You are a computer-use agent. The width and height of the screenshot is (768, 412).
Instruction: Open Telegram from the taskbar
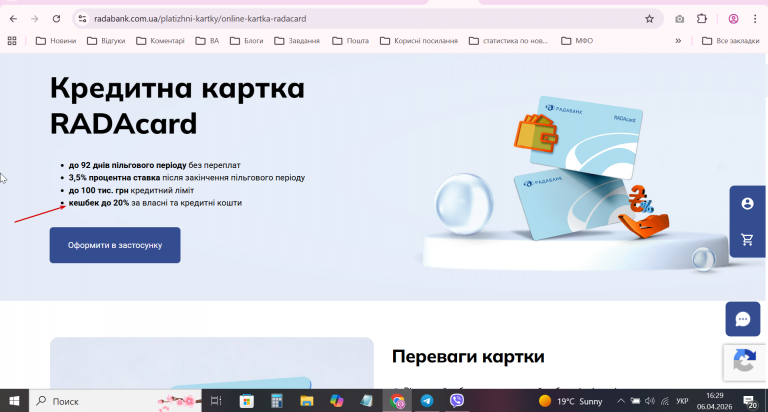point(427,401)
